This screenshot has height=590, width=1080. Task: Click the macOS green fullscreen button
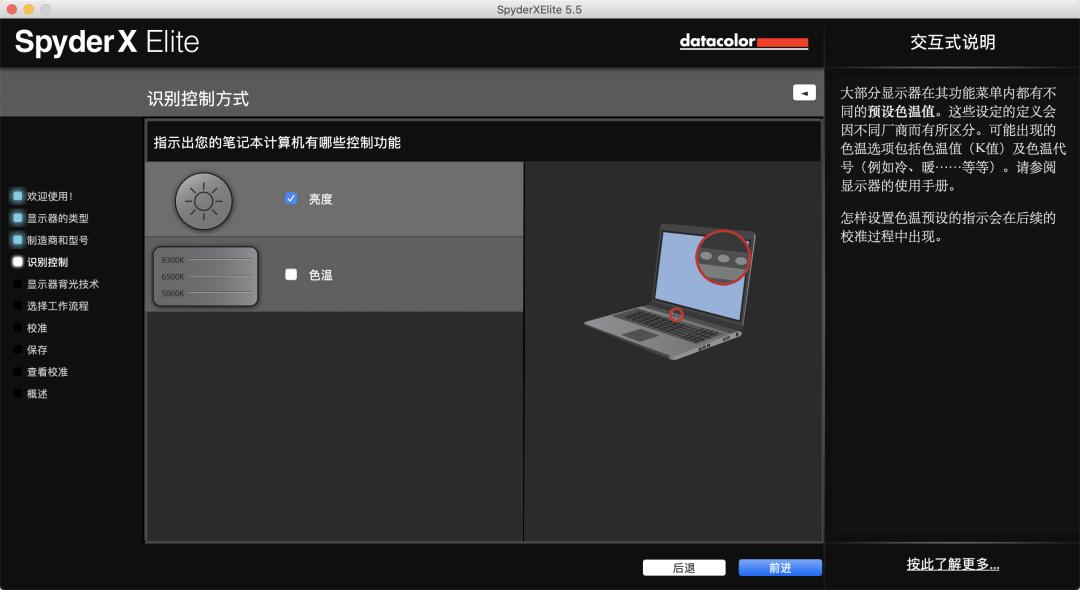coord(47,9)
